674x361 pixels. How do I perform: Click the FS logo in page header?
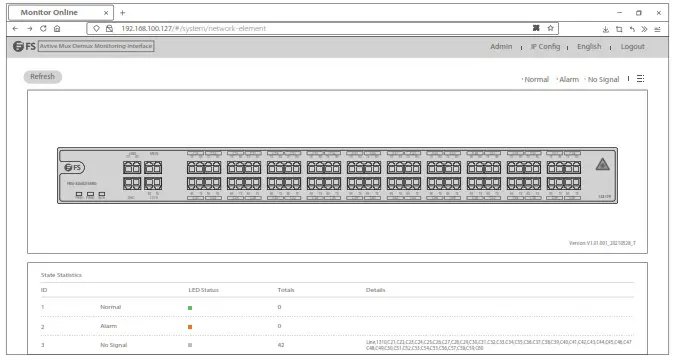coord(24,46)
